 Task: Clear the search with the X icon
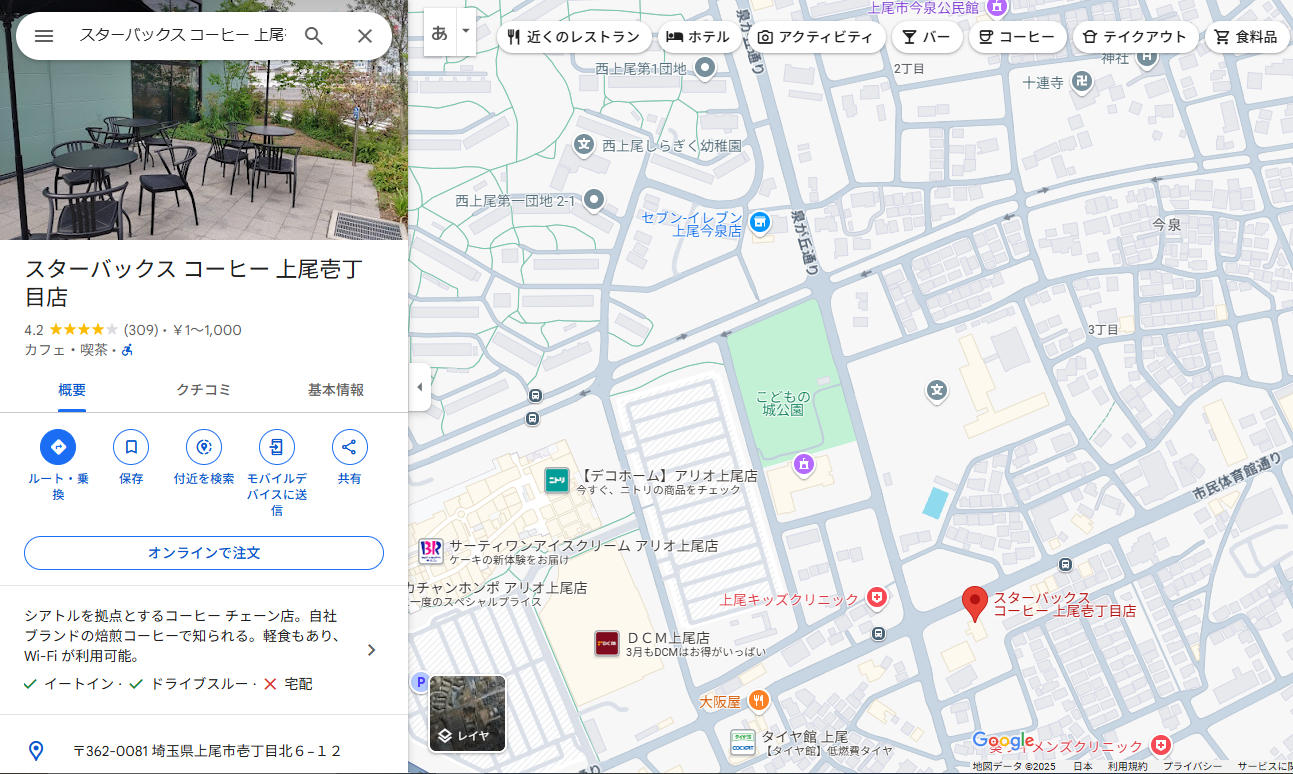pyautogui.click(x=365, y=36)
